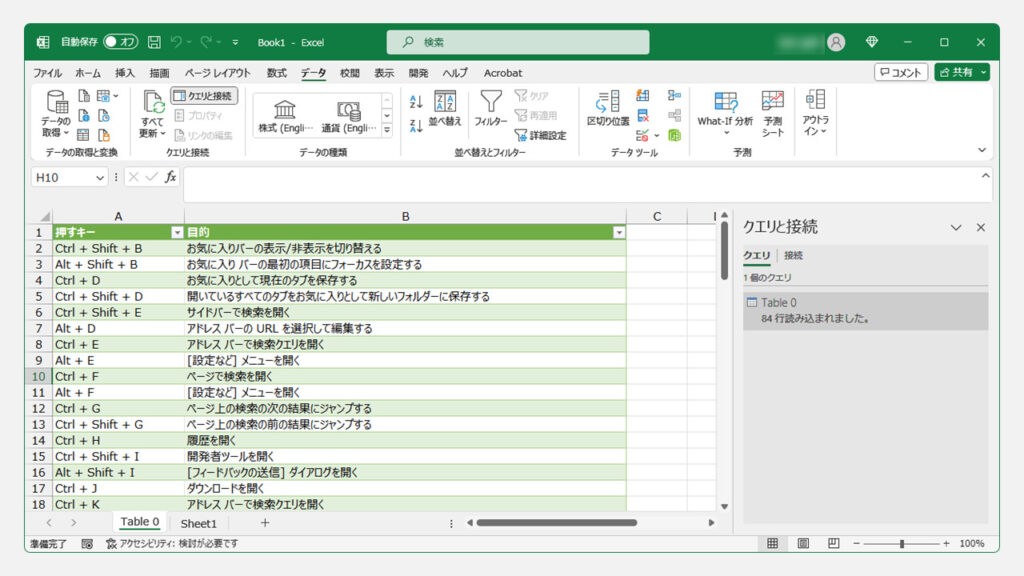Click the Text to Columns (区切り位置) icon

(607, 108)
